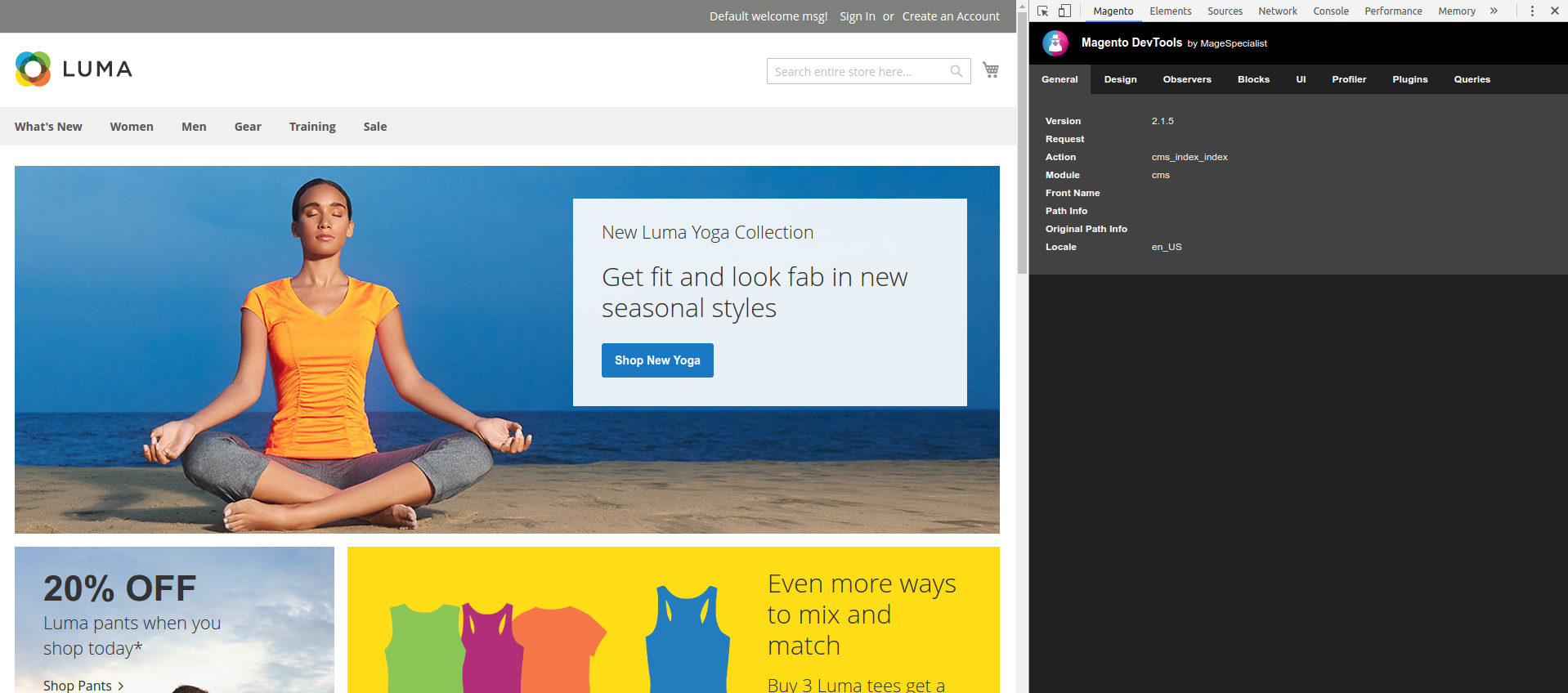Open the Performance tab
This screenshot has width=1568, height=693.
(x=1393, y=11)
